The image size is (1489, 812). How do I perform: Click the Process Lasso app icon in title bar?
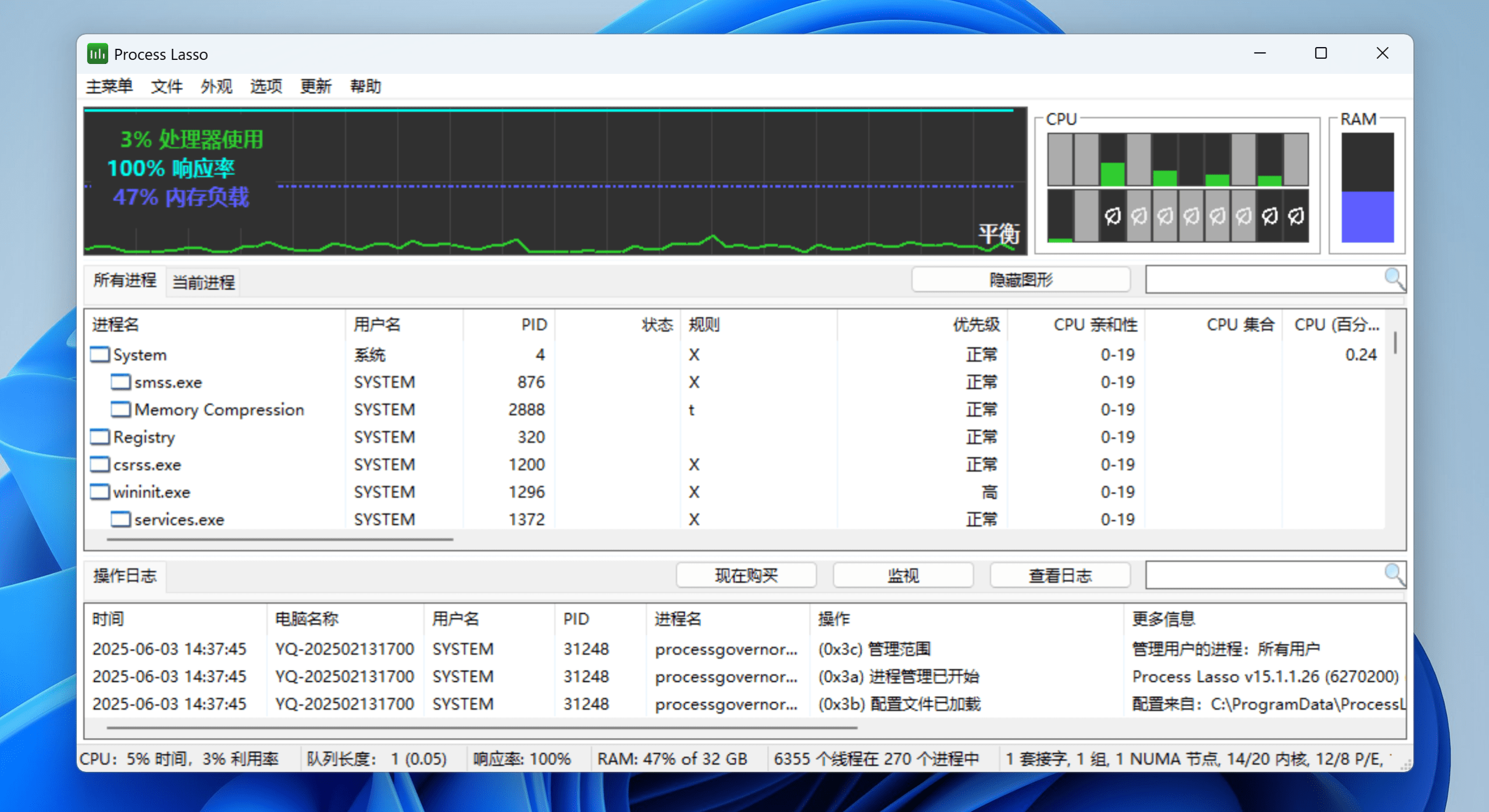tap(97, 54)
